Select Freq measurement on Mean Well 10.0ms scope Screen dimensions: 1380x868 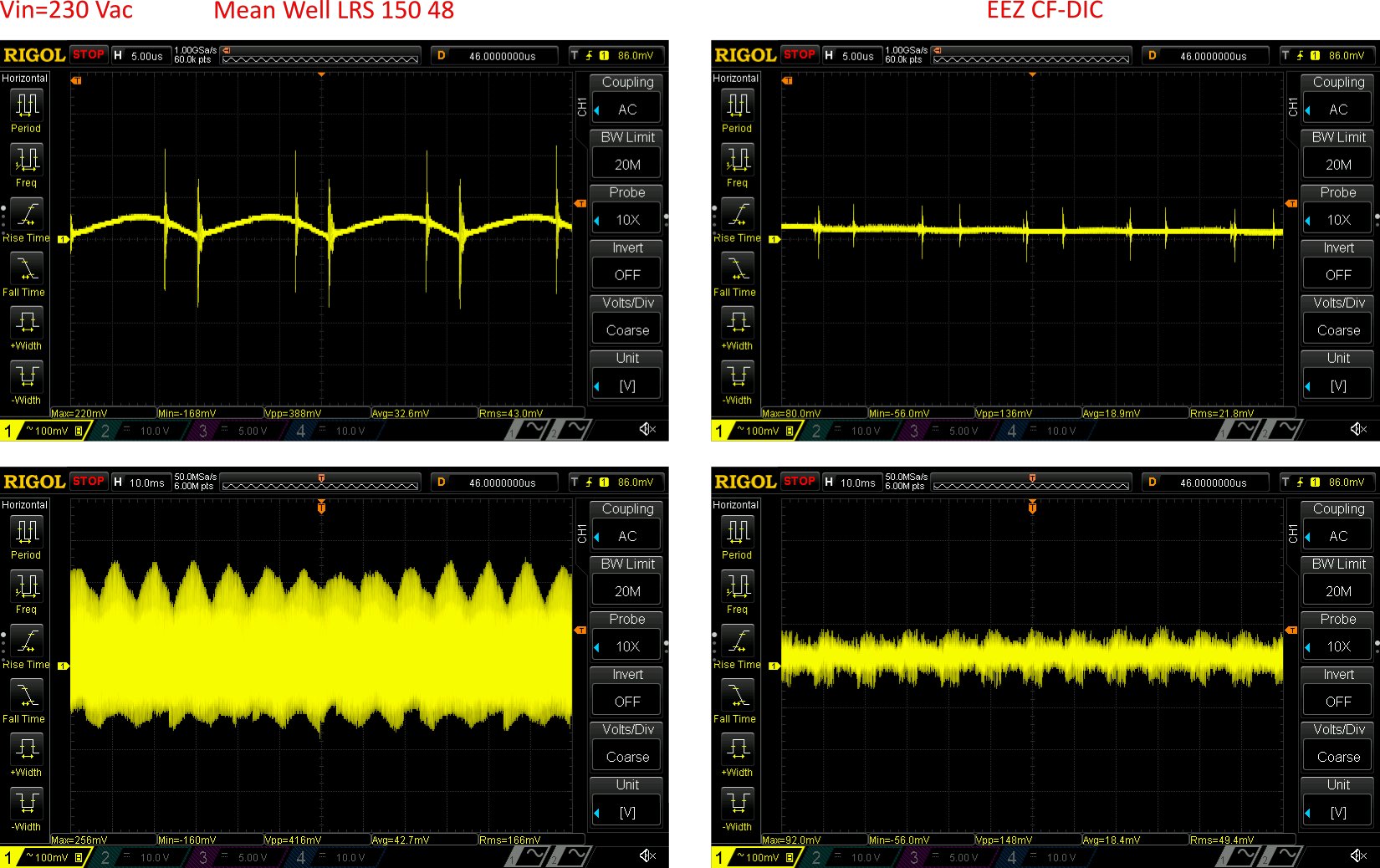(27, 586)
